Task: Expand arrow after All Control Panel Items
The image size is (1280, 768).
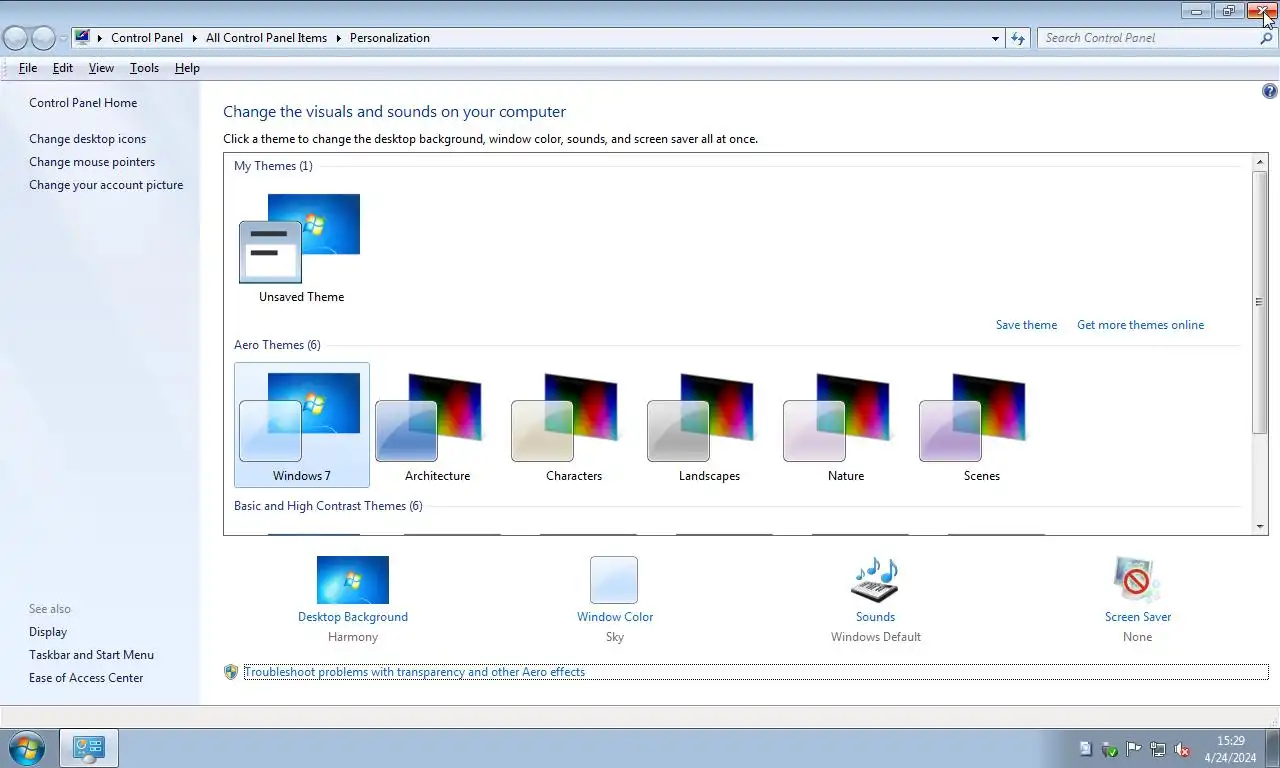Action: tap(338, 38)
